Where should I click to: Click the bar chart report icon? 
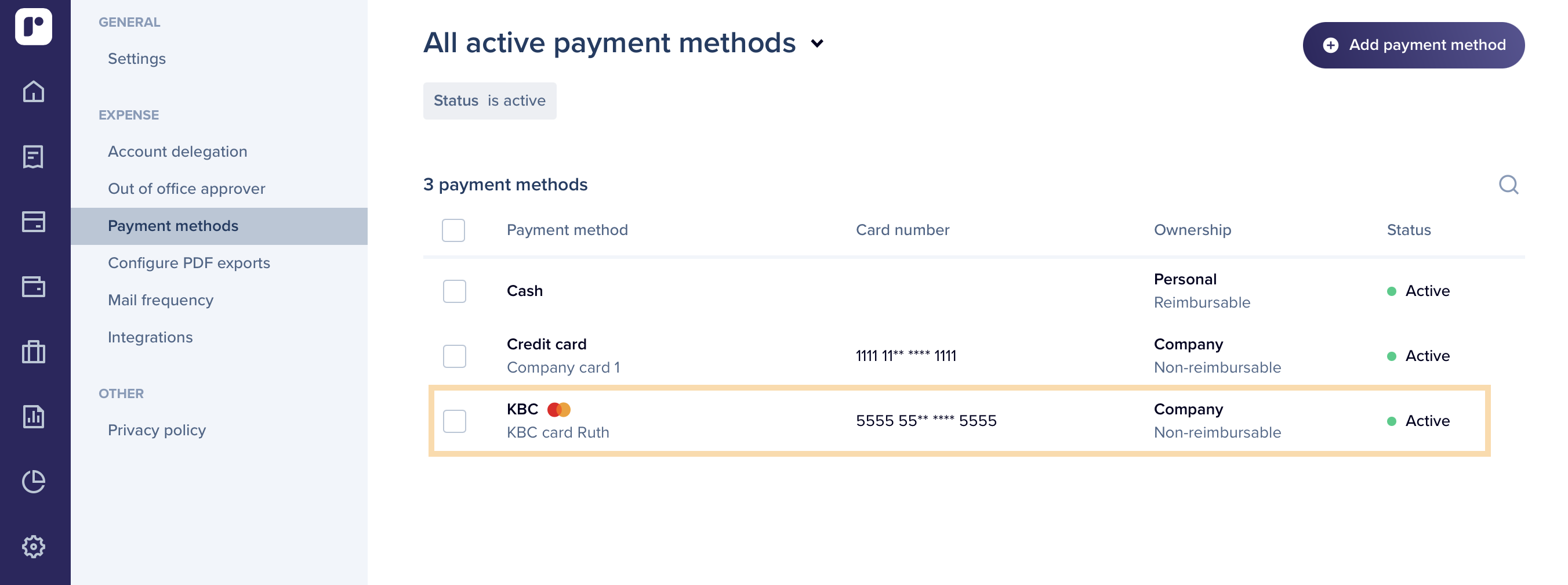click(34, 417)
